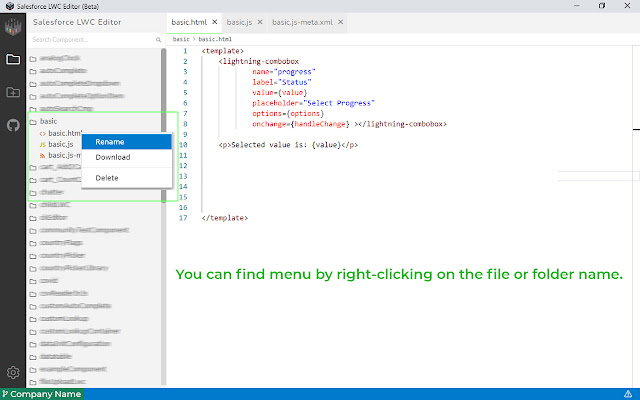Click the basic breadcrumb folder segment
The image size is (640, 400).
click(180, 40)
